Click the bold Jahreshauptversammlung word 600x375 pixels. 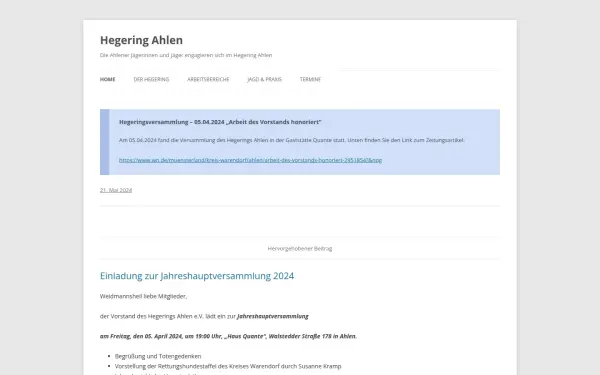pos(273,316)
